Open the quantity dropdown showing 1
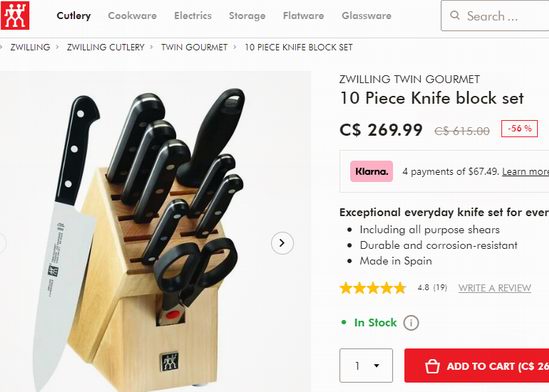Image resolution: width=549 pixels, height=392 pixels. 366,366
